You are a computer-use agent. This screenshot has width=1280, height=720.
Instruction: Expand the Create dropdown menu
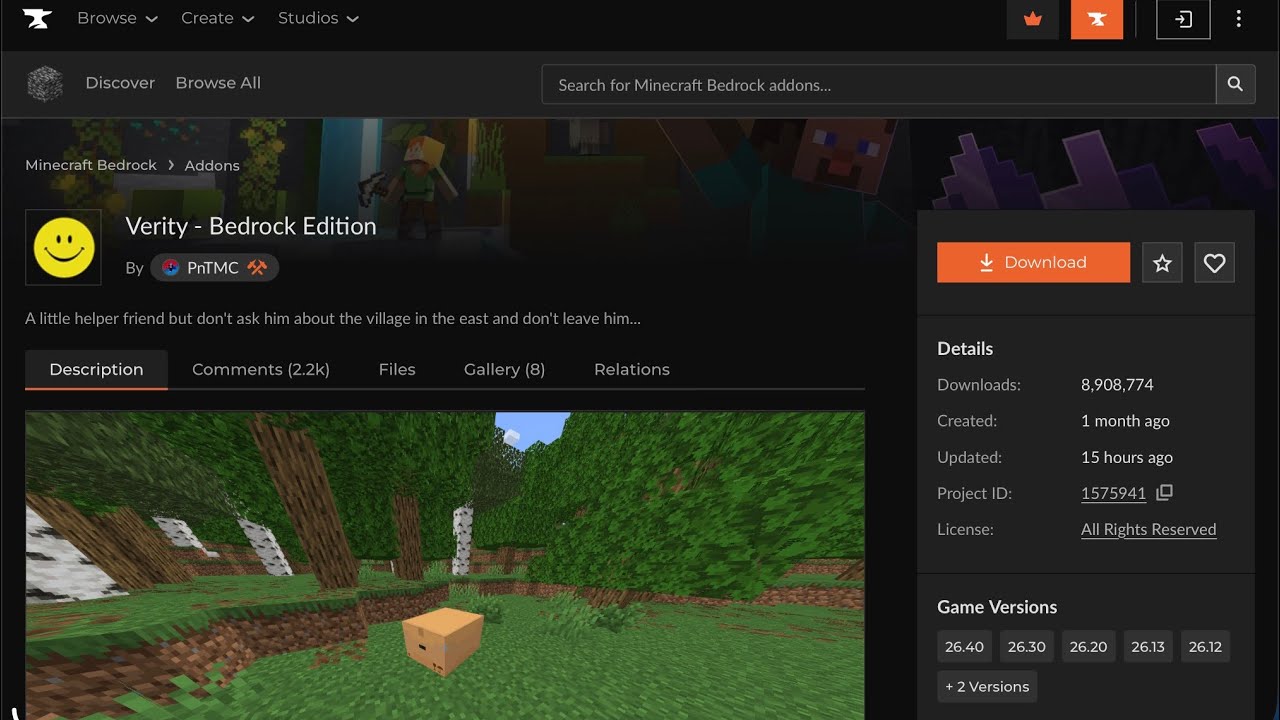pyautogui.click(x=217, y=19)
